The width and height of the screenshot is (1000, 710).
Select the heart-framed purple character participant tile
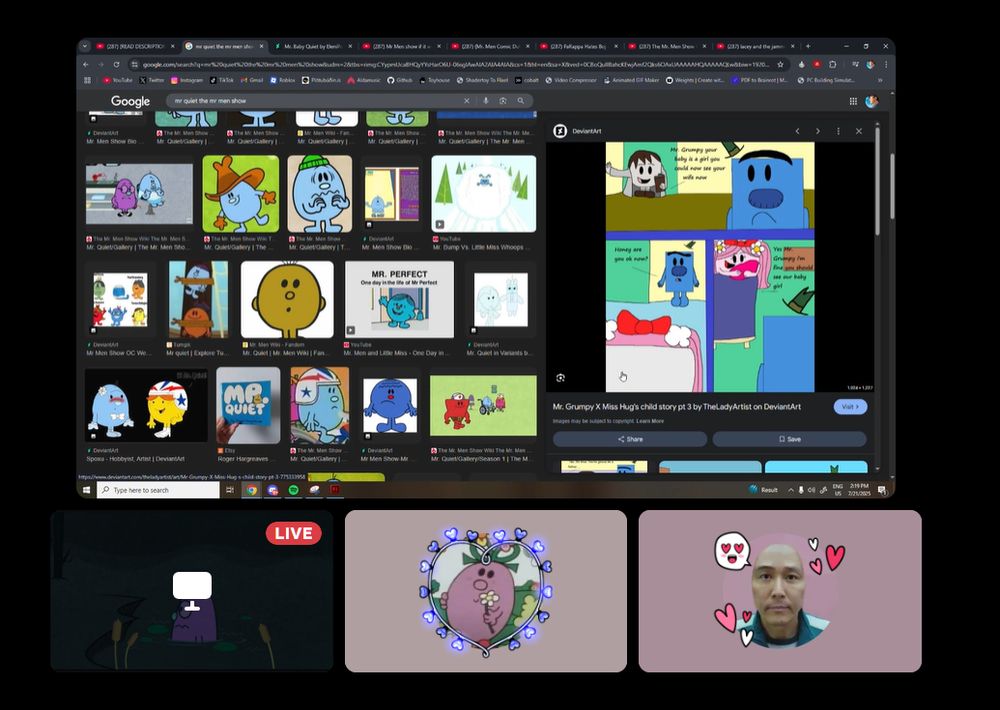pos(486,591)
